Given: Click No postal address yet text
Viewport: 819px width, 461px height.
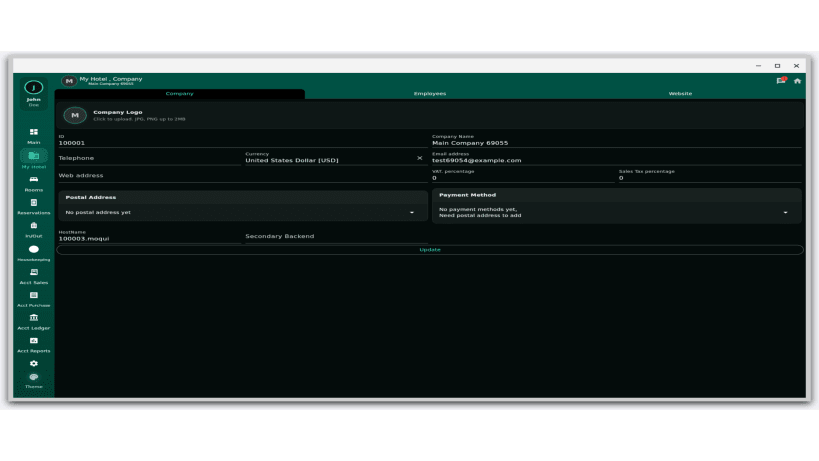Looking at the screenshot, I should point(98,212).
